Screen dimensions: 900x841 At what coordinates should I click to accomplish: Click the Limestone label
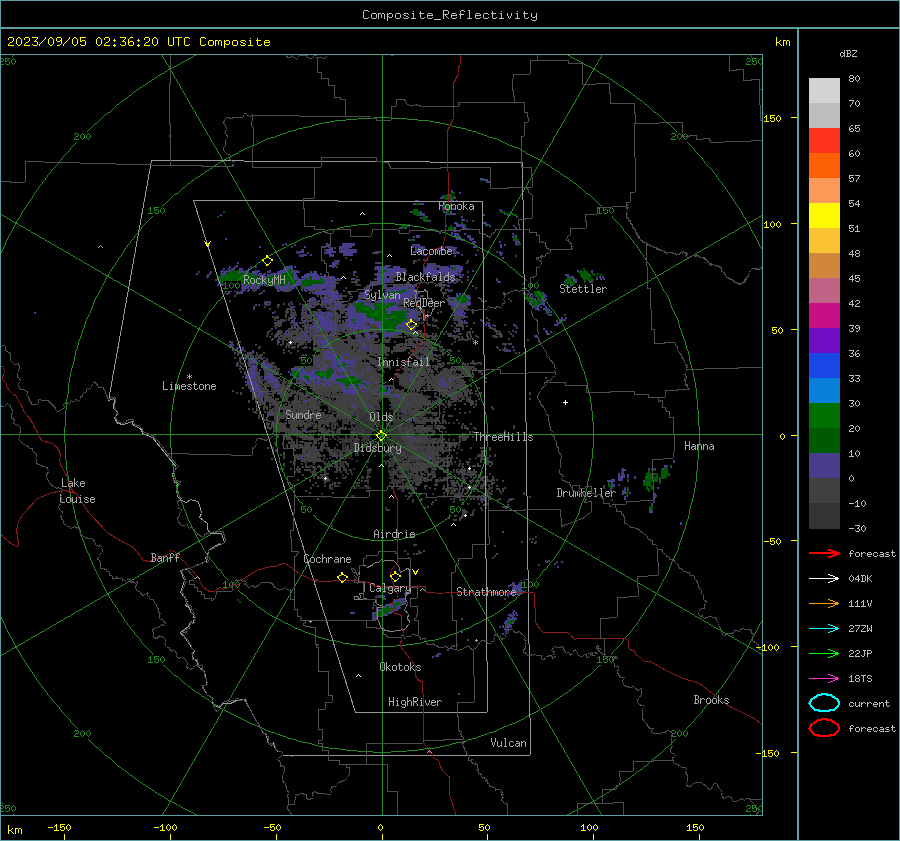coord(189,386)
